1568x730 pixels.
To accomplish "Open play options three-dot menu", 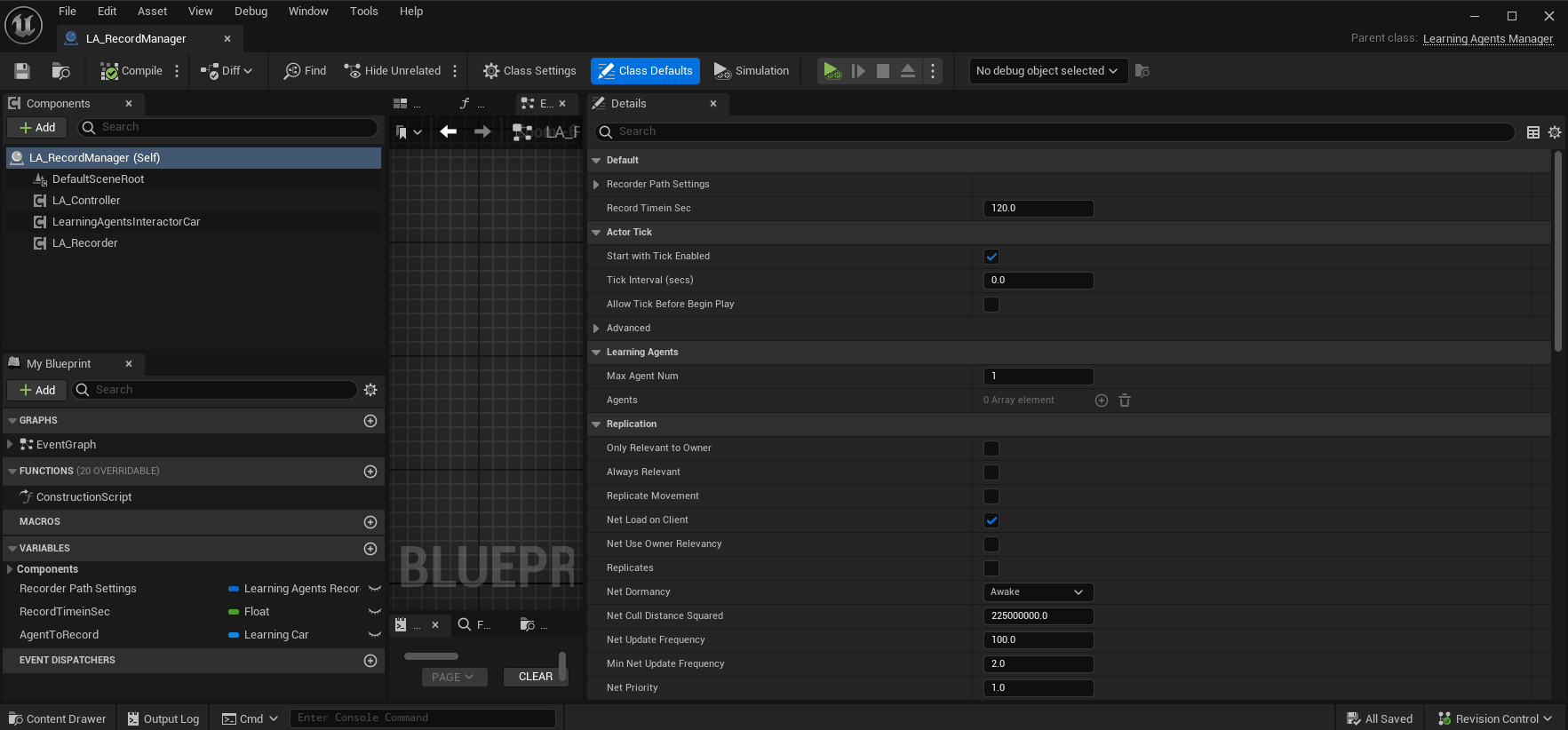I will [933, 71].
